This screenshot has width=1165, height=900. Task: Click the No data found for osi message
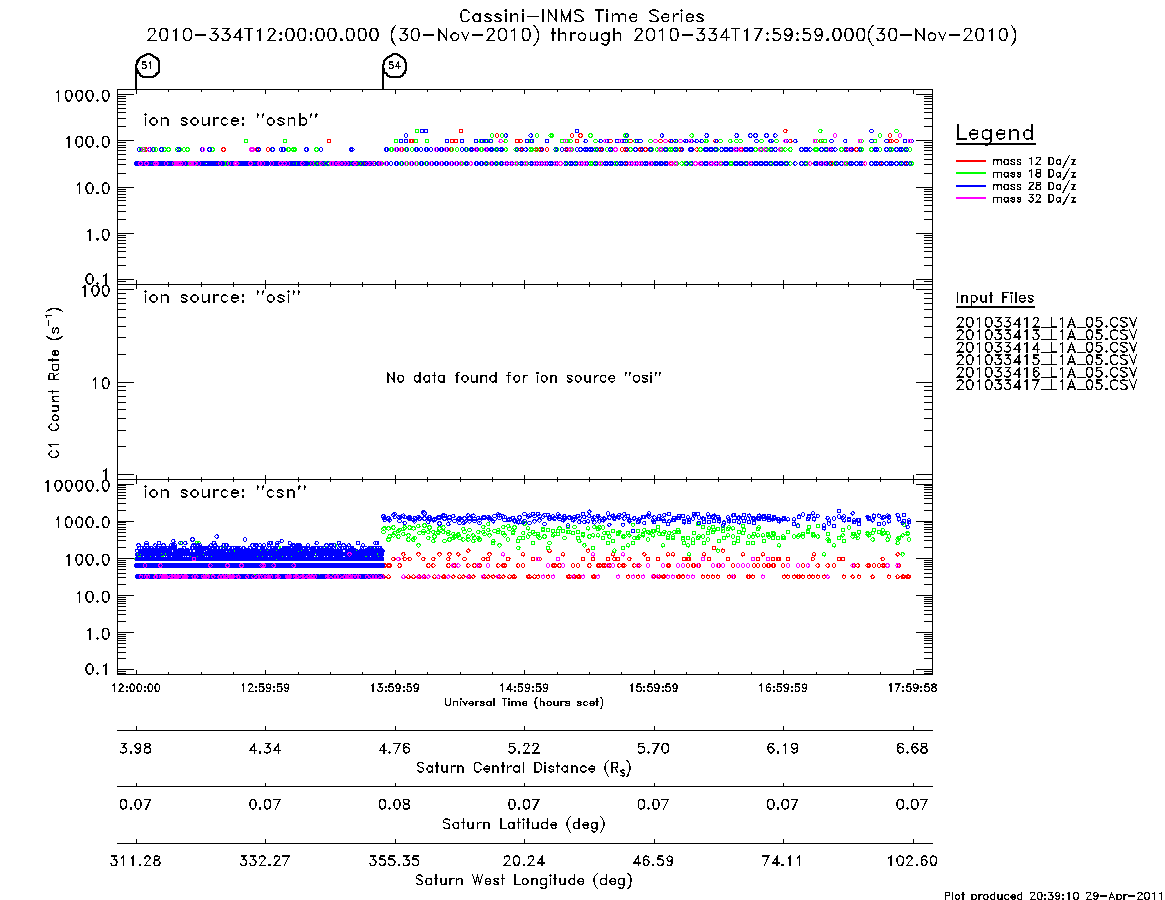coord(524,378)
